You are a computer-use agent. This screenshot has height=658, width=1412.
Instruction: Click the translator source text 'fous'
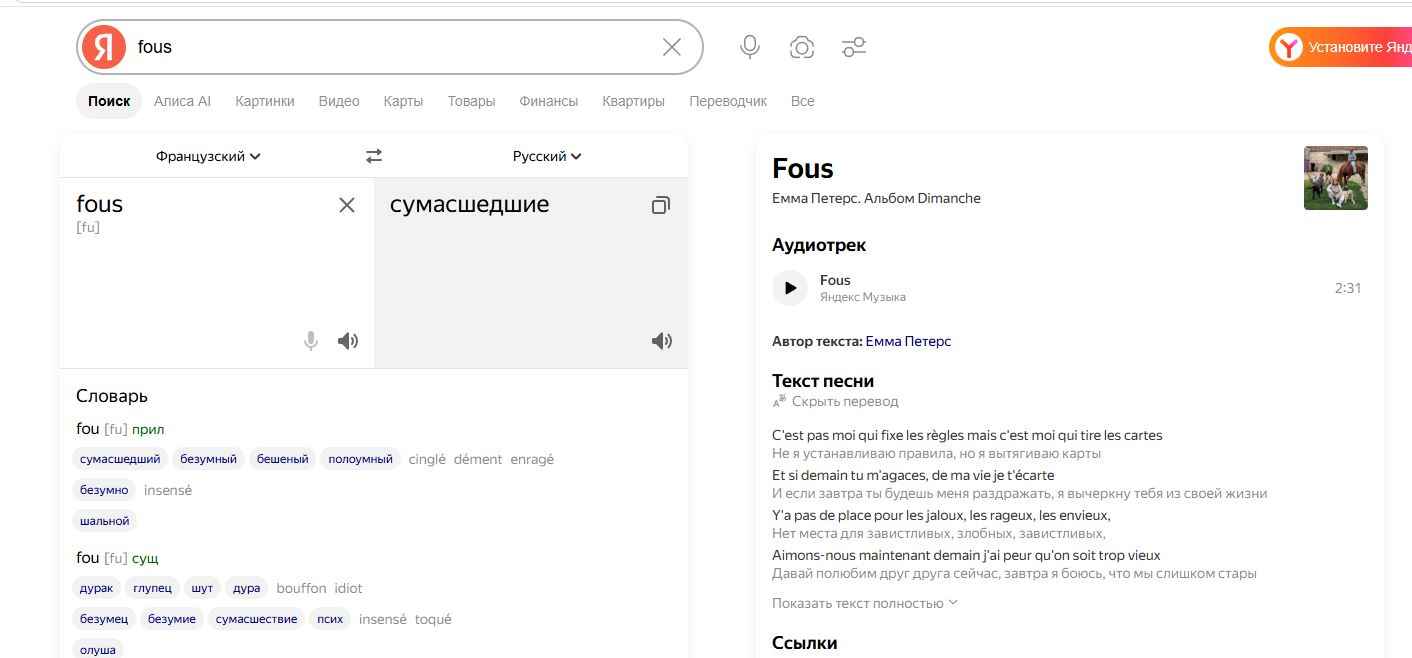(x=100, y=204)
